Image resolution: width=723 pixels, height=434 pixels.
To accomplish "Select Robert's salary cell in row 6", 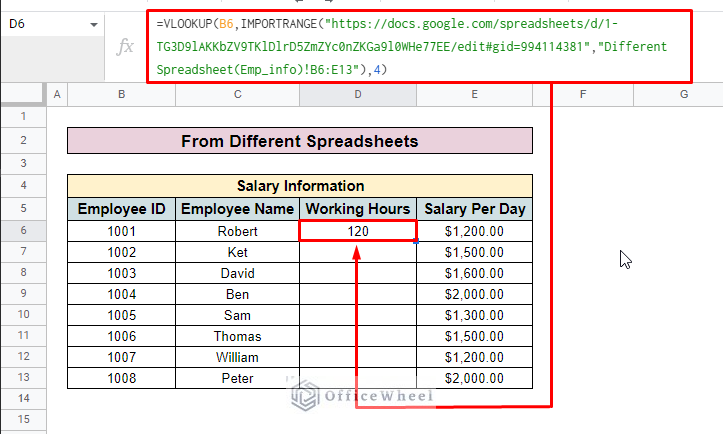I will click(x=474, y=231).
